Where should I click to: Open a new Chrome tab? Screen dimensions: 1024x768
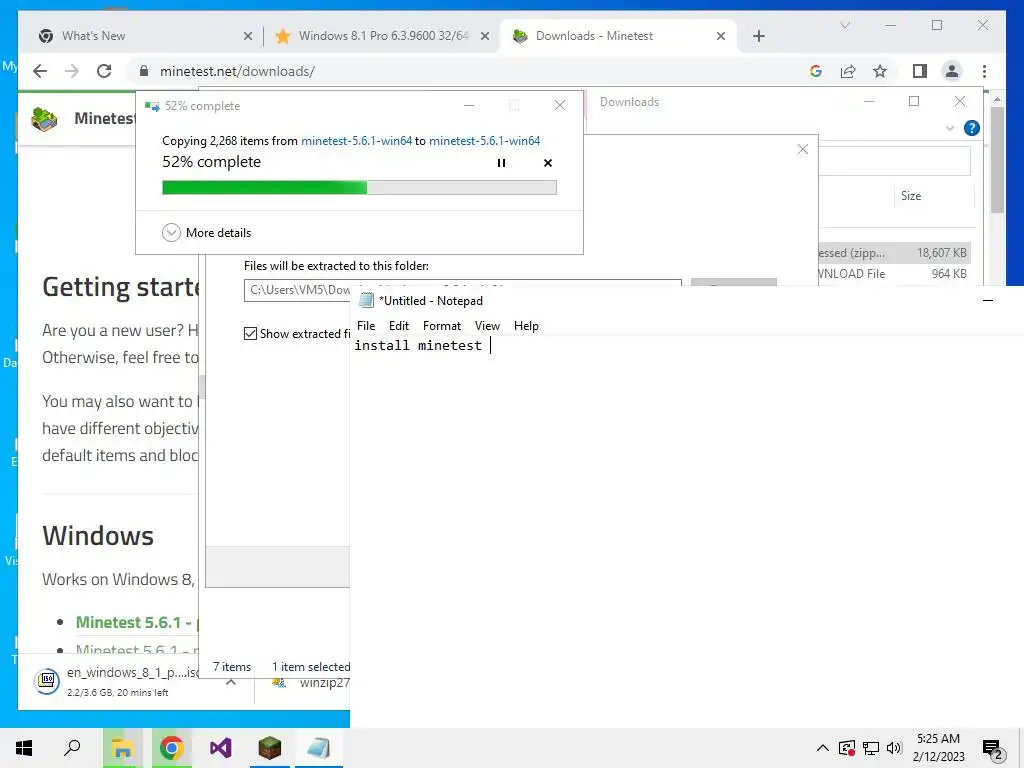758,36
